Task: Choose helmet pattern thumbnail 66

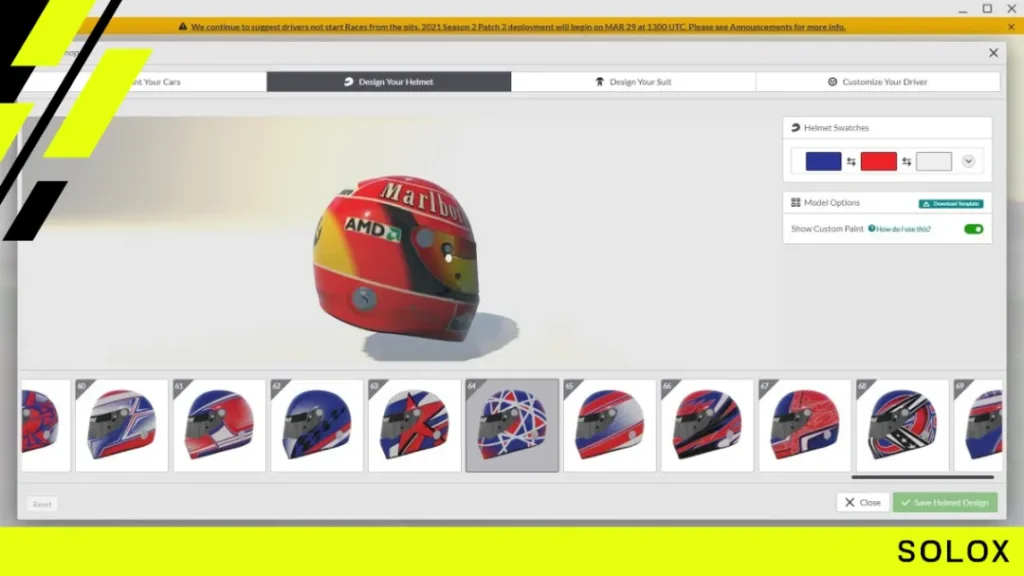Action: (x=707, y=425)
